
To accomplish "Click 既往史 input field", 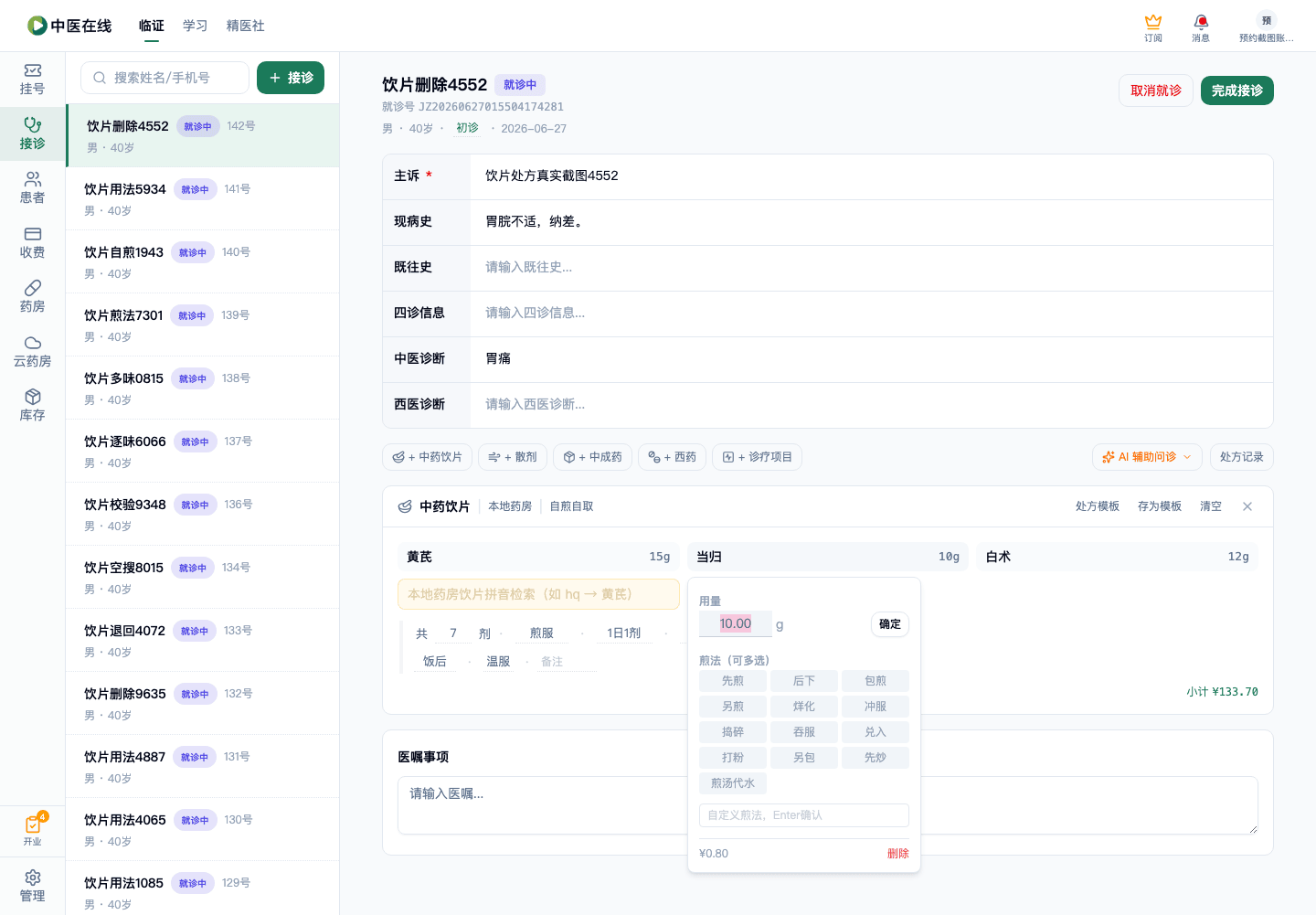I will (872, 268).
